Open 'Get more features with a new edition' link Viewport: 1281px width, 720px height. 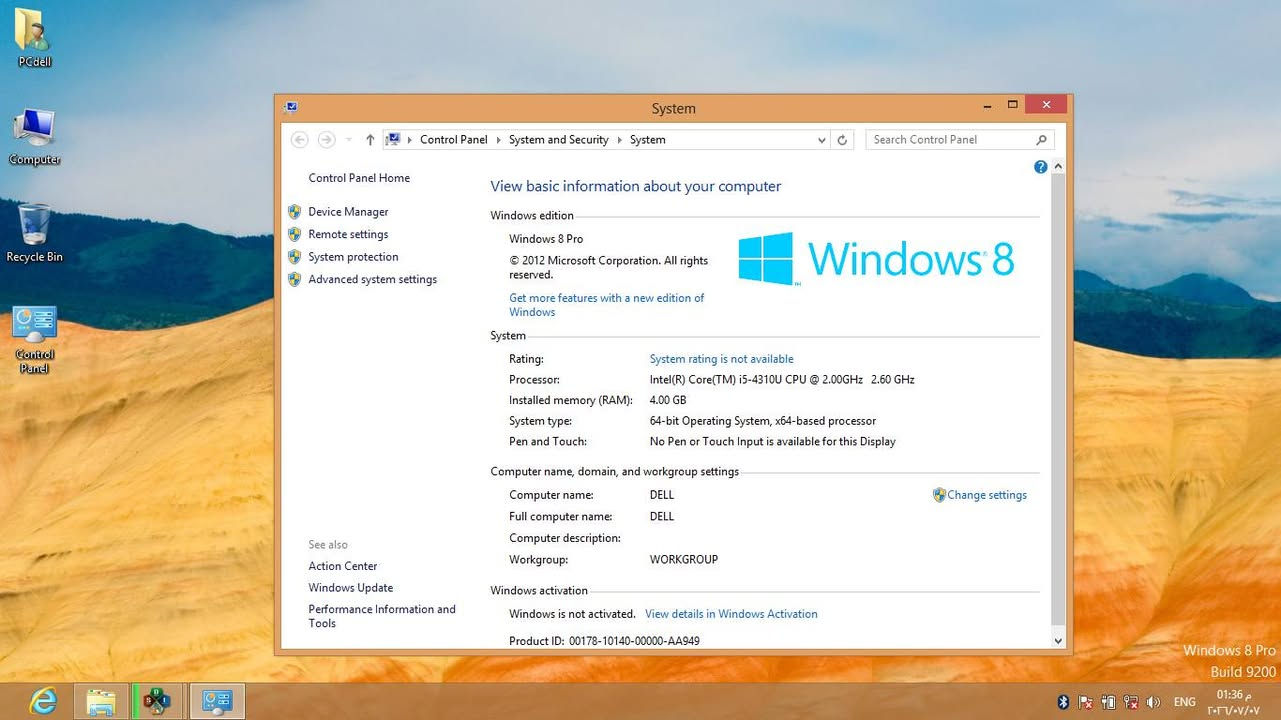(x=606, y=305)
